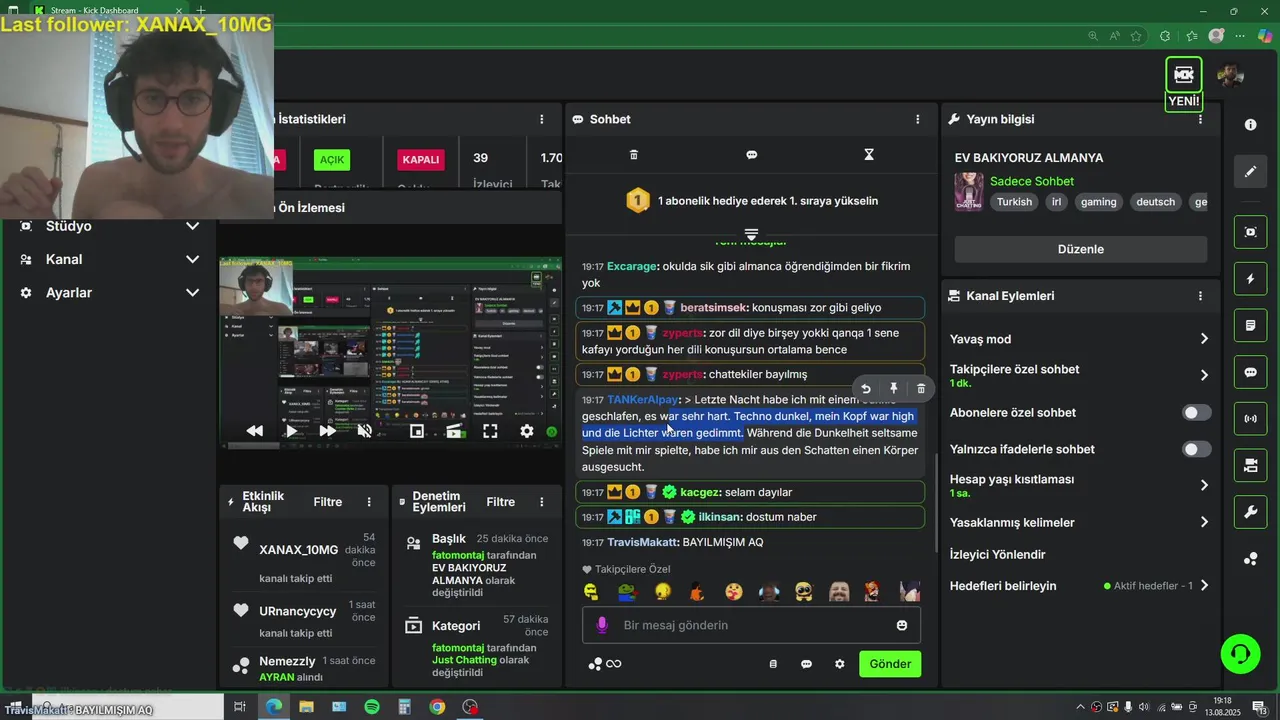Select the KAPALI stat badge
1280x720 pixels.
click(x=421, y=160)
